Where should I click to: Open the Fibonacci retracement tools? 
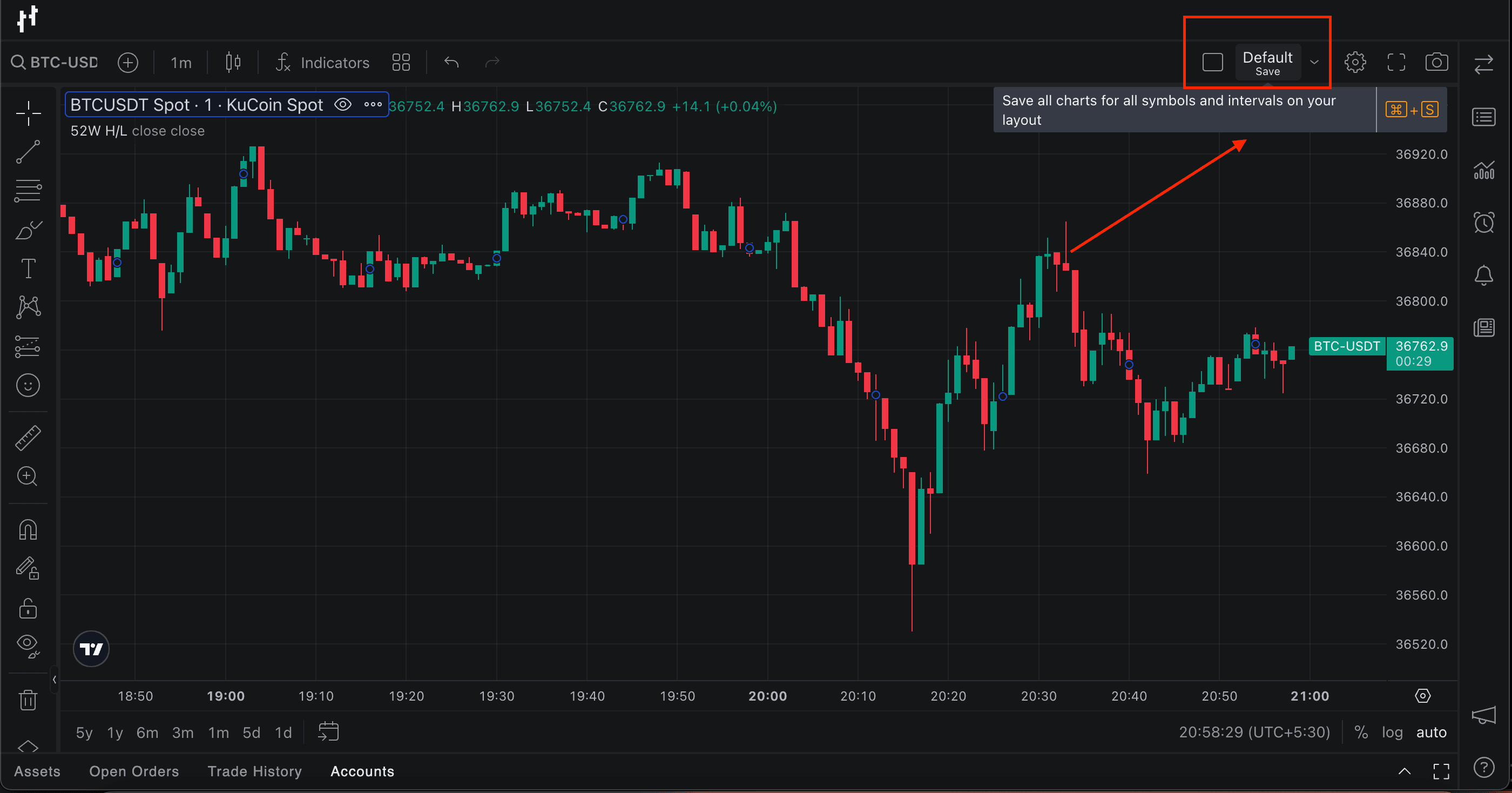(x=28, y=191)
